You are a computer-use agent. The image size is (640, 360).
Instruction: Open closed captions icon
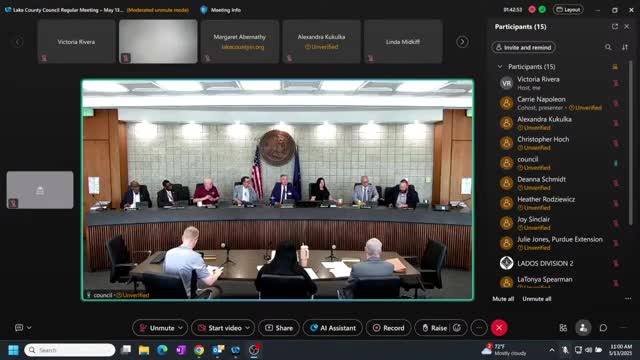tap(19, 327)
